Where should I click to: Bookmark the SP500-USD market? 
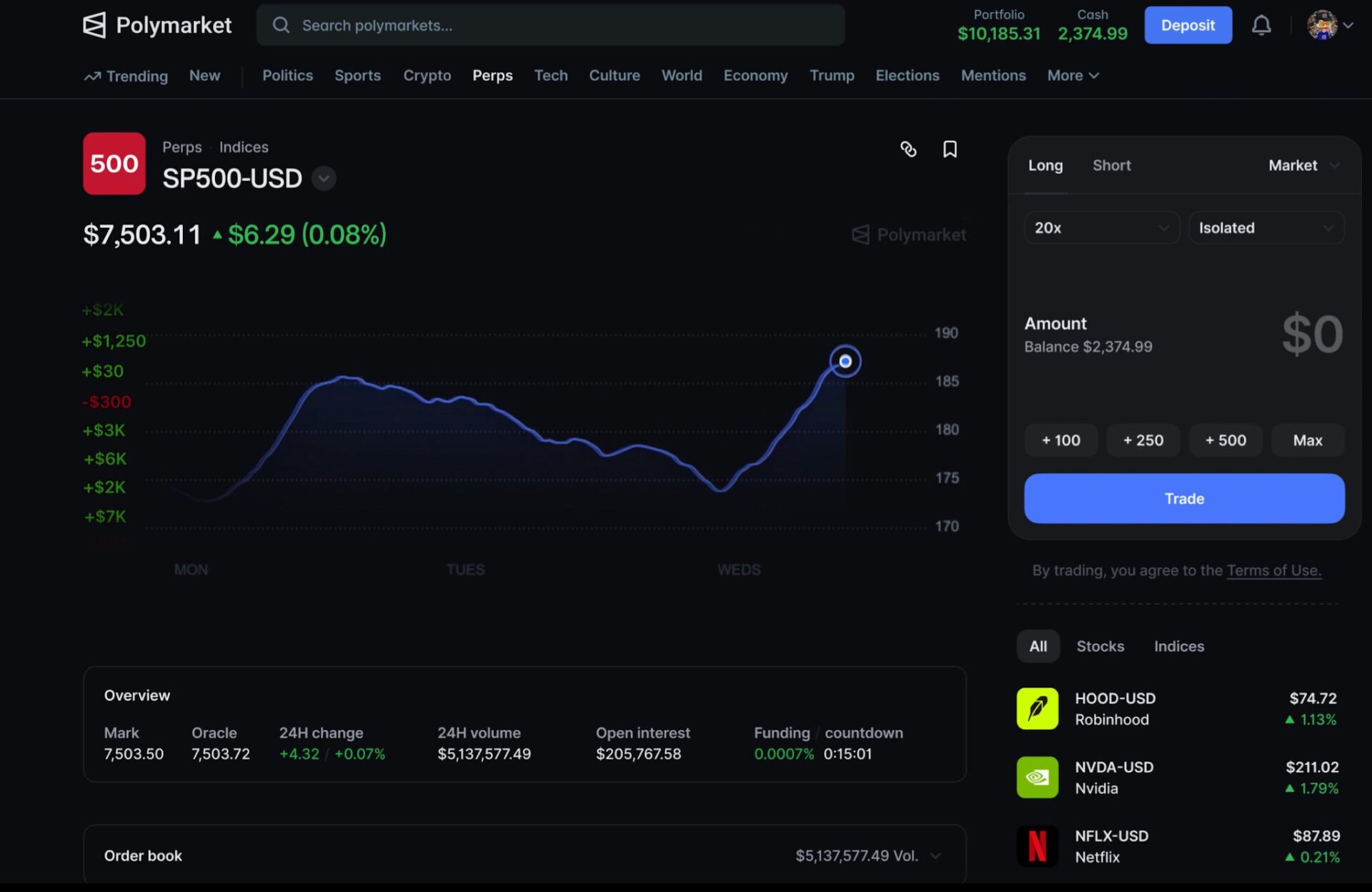950,149
